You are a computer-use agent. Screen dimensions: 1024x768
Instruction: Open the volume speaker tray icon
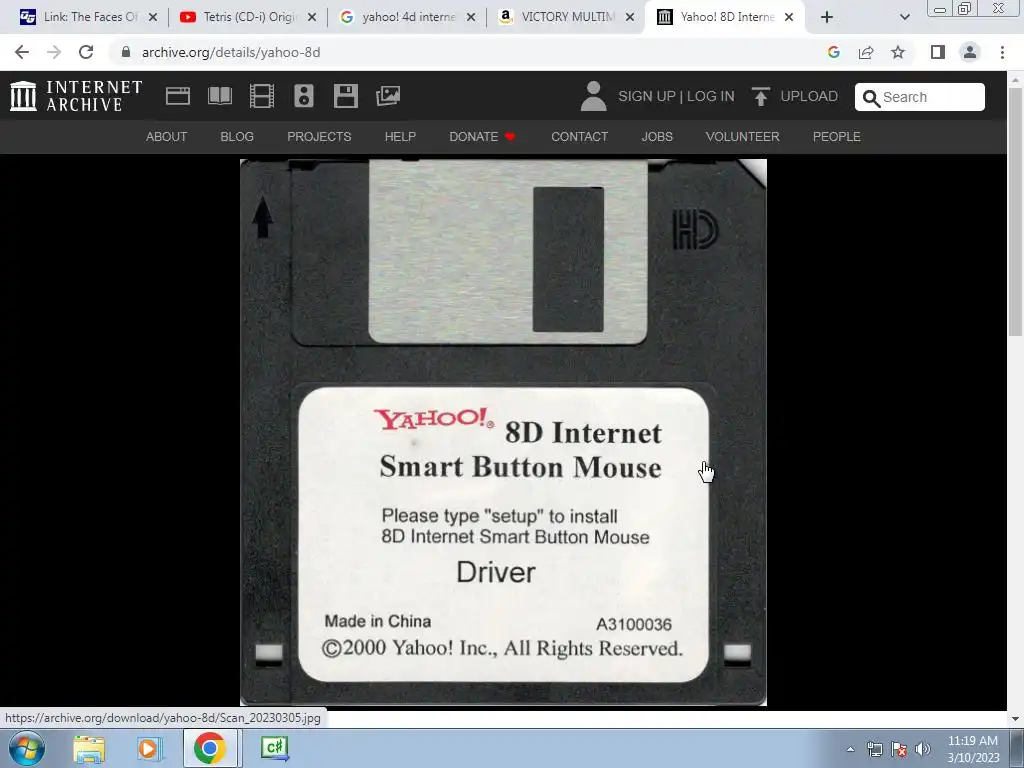922,749
